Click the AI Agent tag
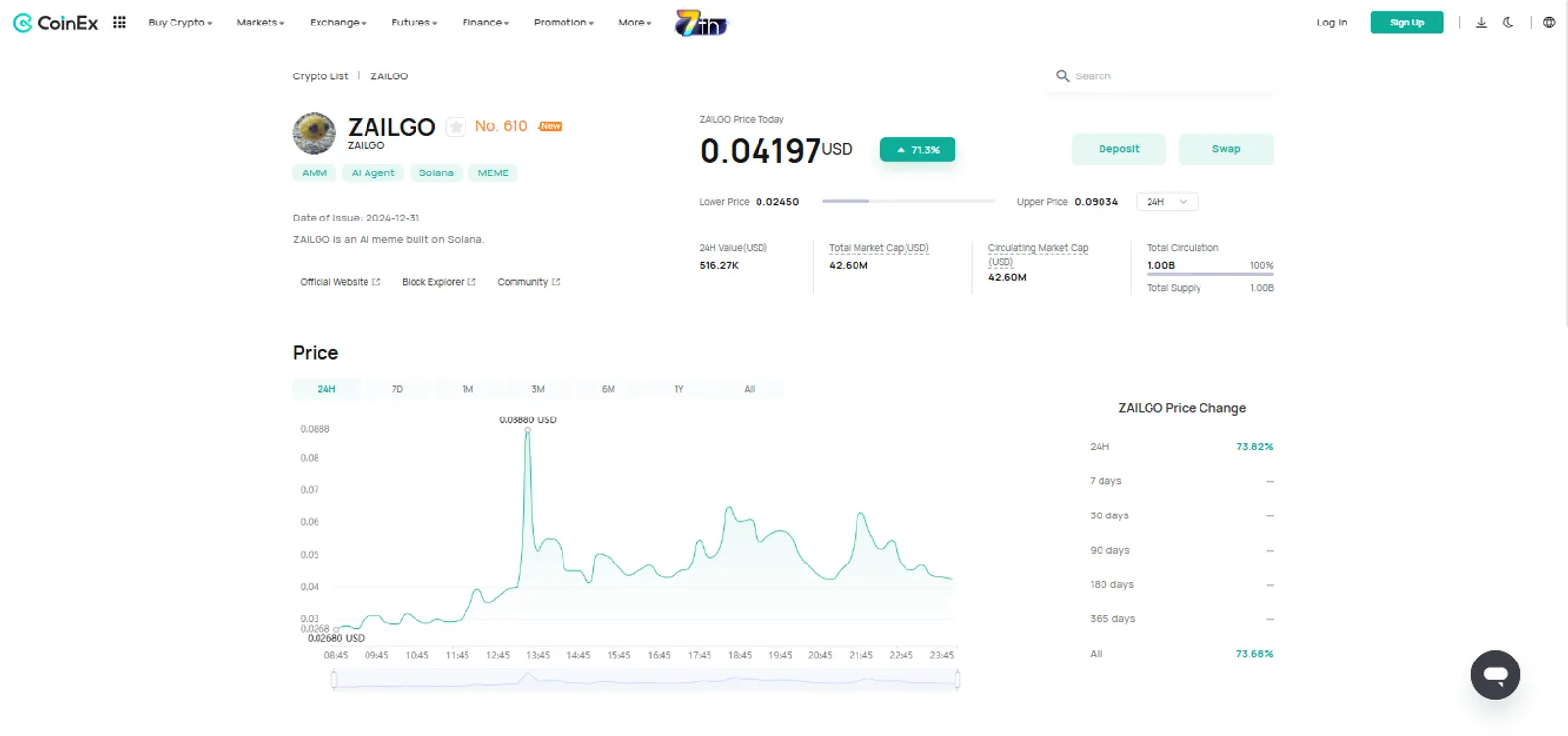This screenshot has height=736, width=1568. pos(372,173)
